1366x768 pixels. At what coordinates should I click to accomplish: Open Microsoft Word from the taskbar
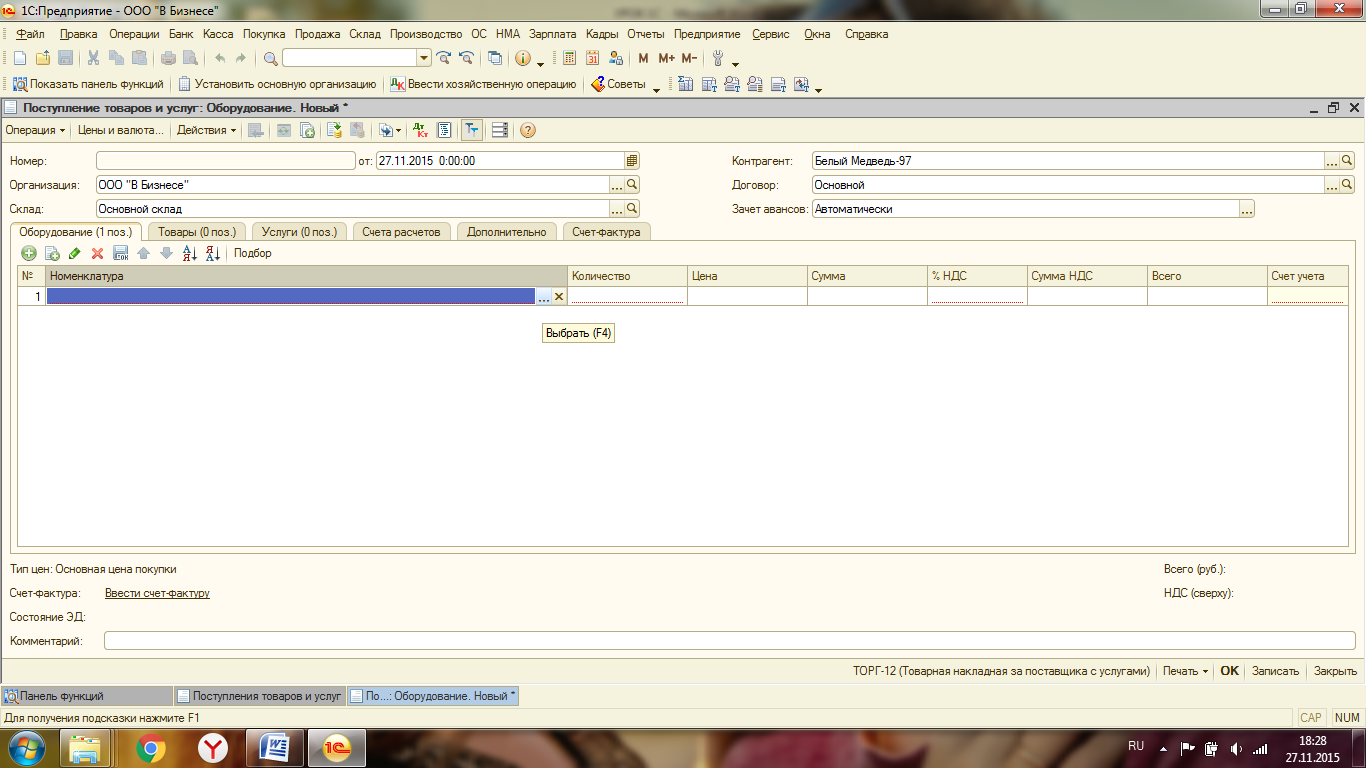point(275,748)
